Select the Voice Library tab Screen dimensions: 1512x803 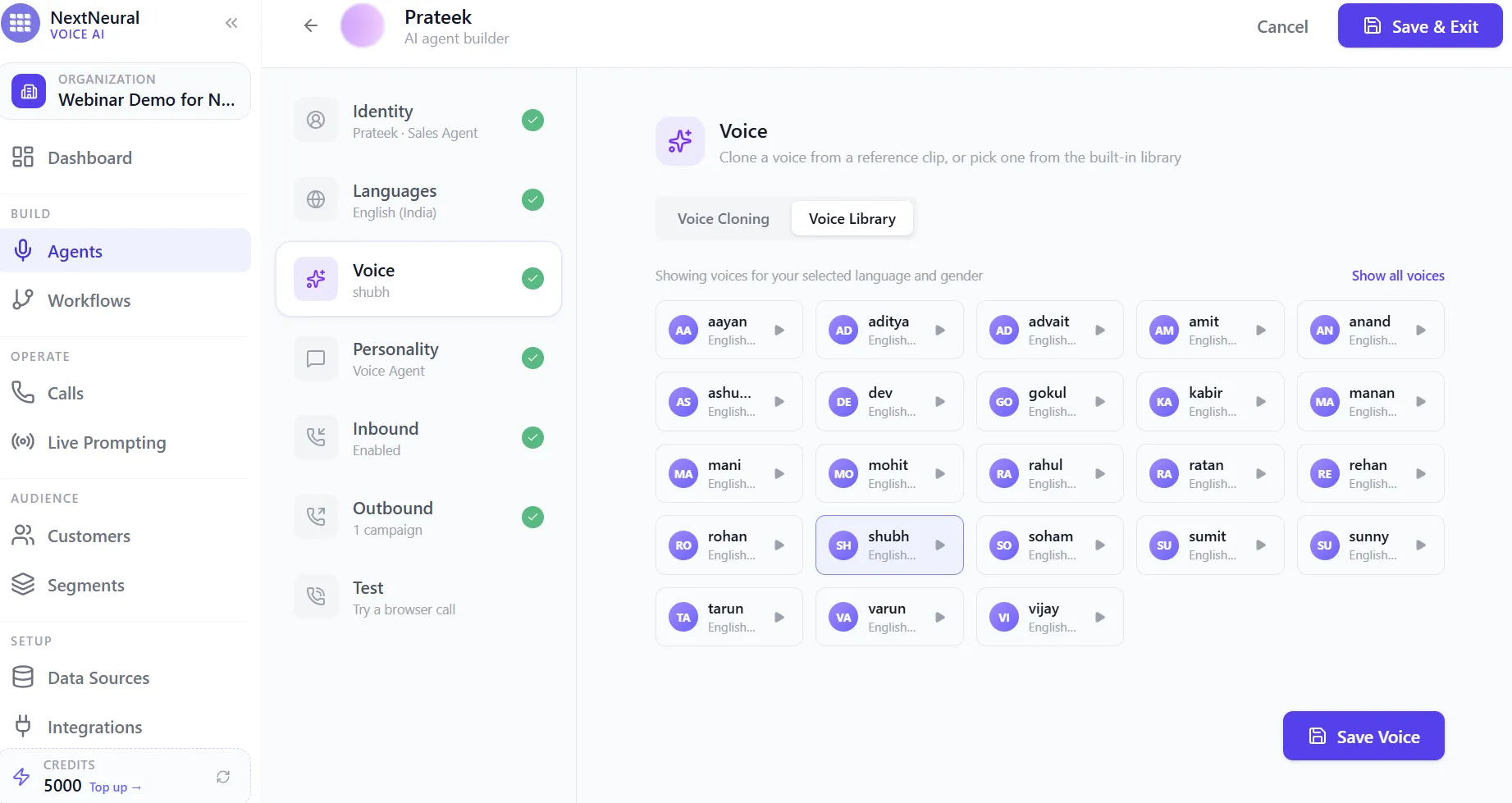[852, 218]
